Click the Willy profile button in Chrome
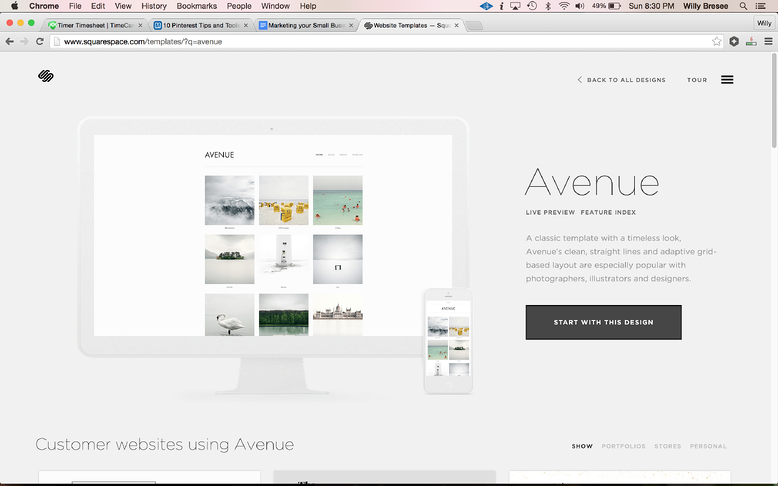 (764, 23)
